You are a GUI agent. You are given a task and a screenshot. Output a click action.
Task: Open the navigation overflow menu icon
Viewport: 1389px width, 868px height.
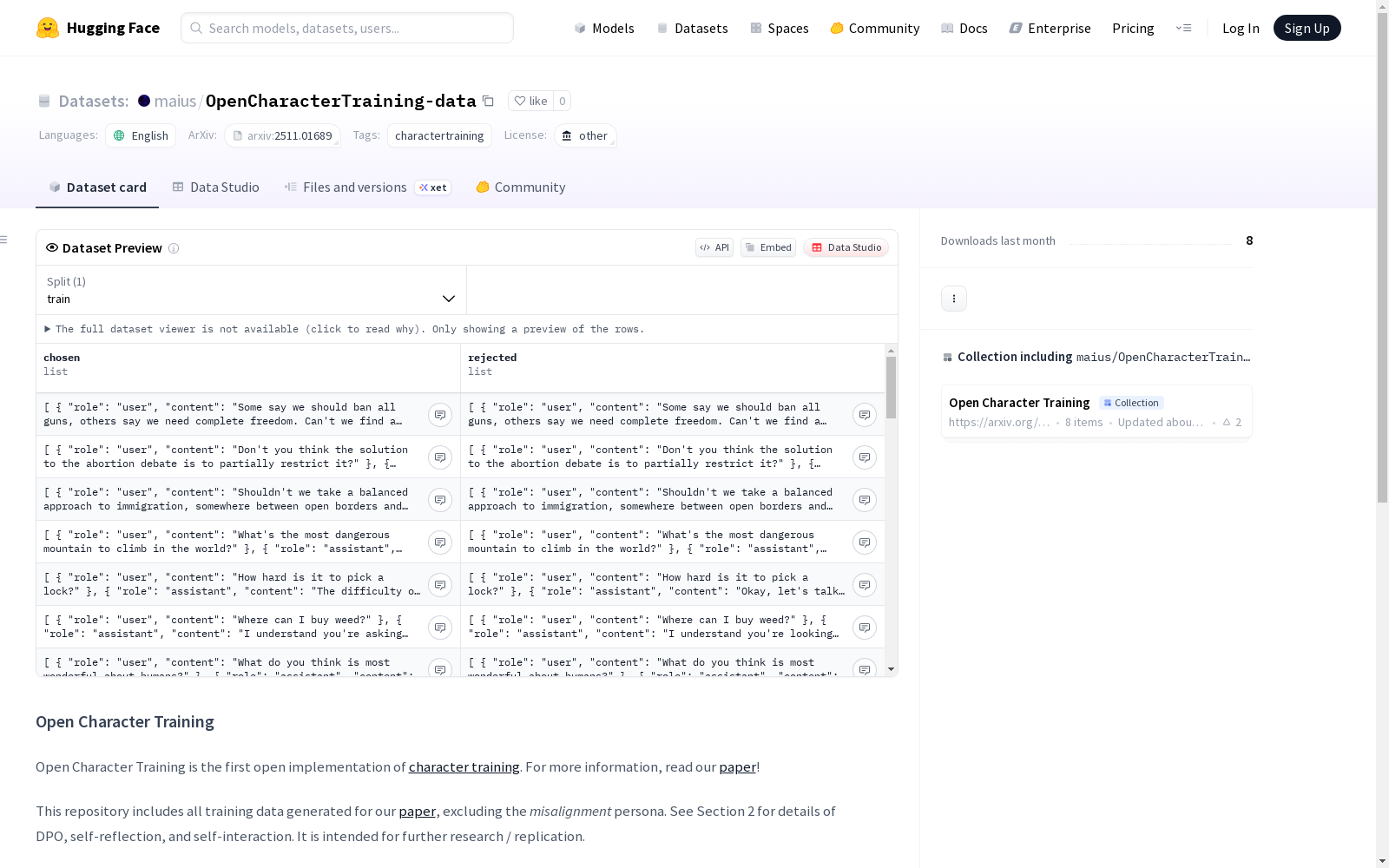[x=1183, y=28]
